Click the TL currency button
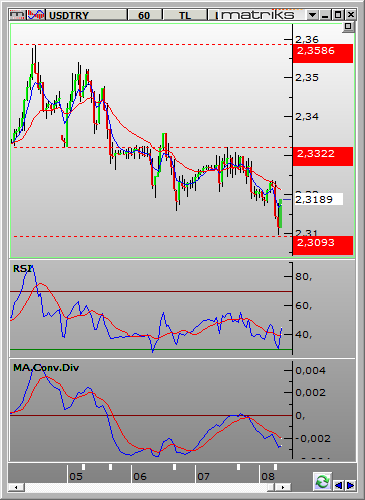This screenshot has height=500, width=365. pos(185,15)
